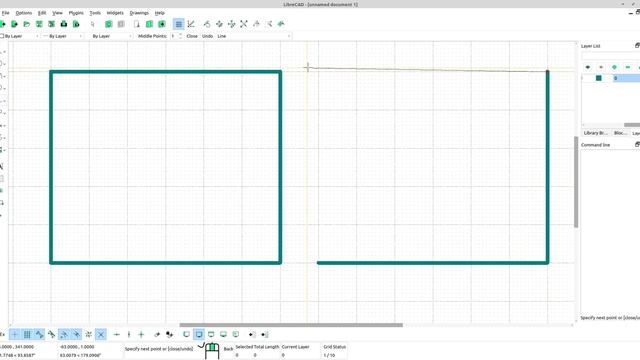
Task: Click the Undo icon in edit toolbar
Action: point(109,24)
